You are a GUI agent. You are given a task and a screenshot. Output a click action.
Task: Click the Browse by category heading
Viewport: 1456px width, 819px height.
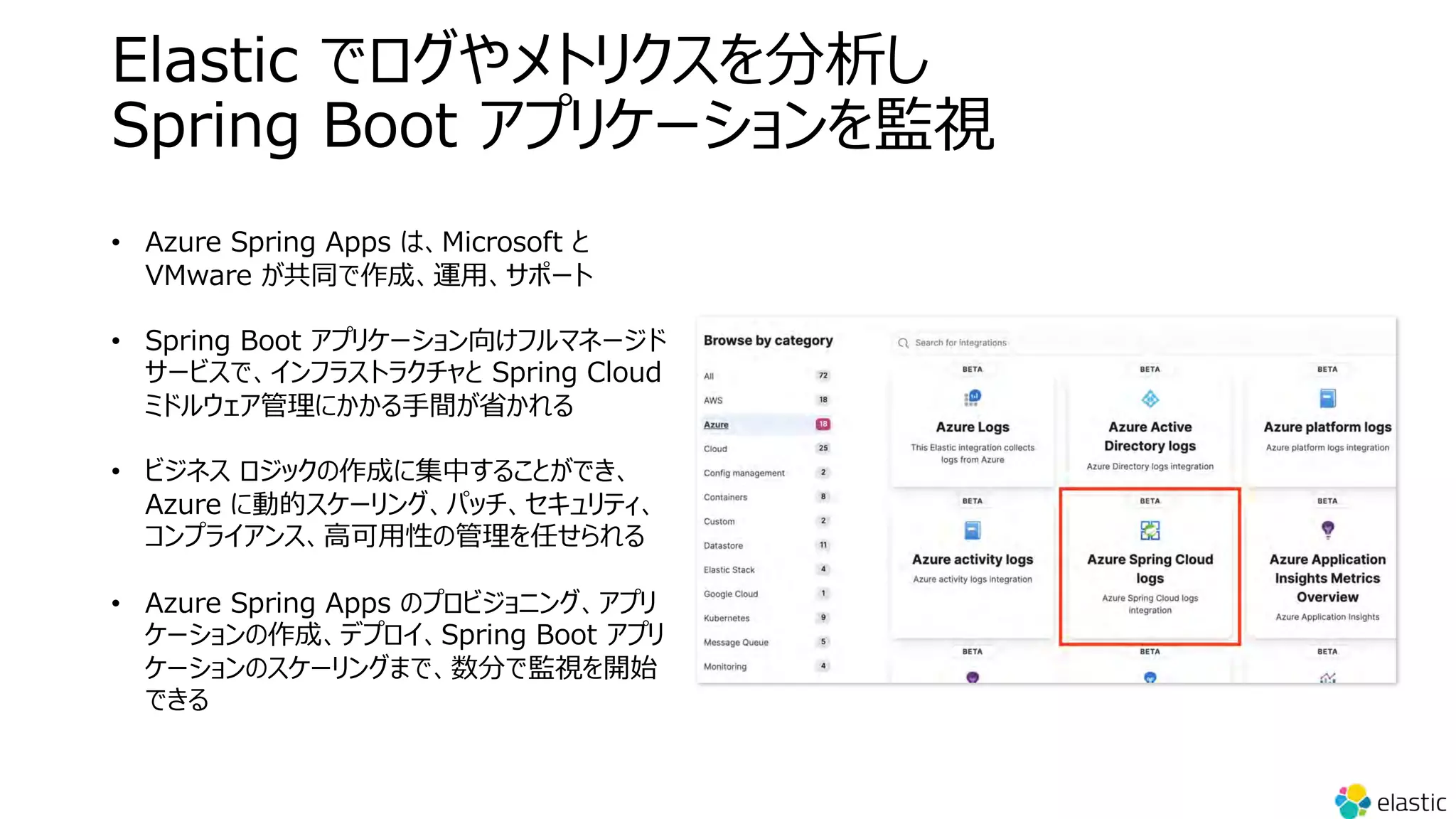coord(768,341)
